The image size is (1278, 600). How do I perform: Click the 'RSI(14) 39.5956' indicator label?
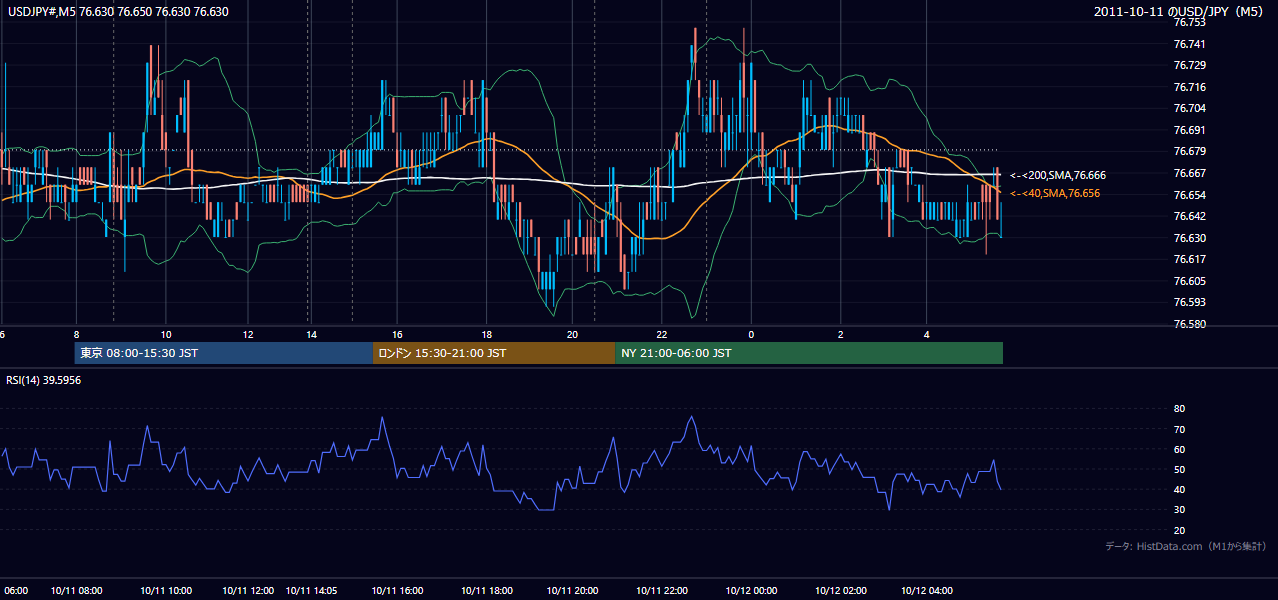(44, 380)
